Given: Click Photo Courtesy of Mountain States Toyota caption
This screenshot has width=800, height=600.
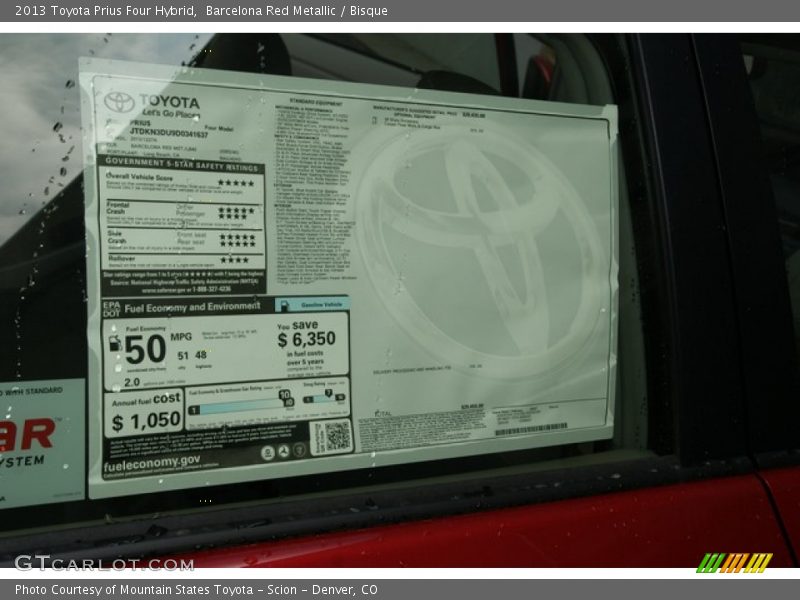Looking at the screenshot, I should (196, 590).
